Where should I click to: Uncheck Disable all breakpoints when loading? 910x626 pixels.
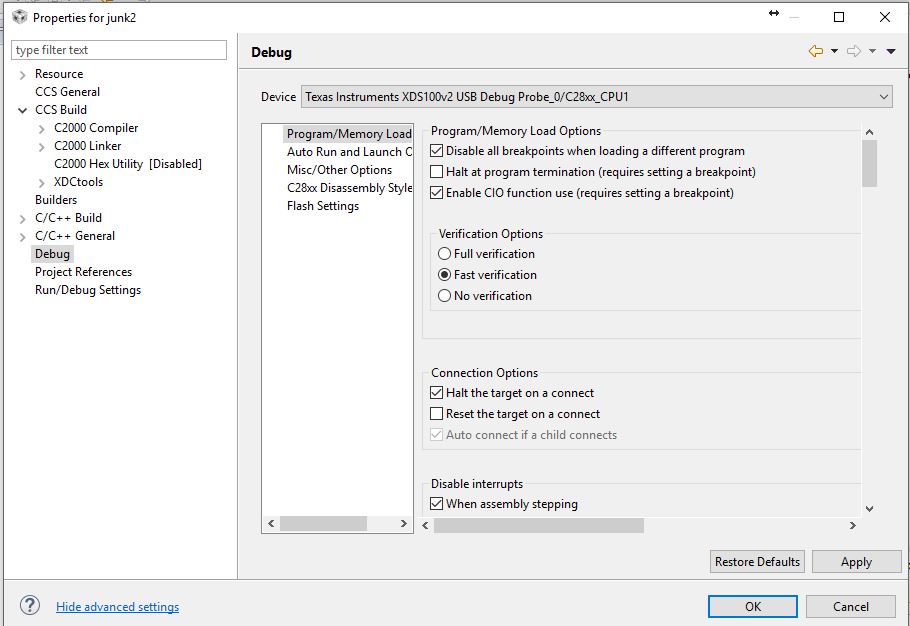tap(436, 151)
